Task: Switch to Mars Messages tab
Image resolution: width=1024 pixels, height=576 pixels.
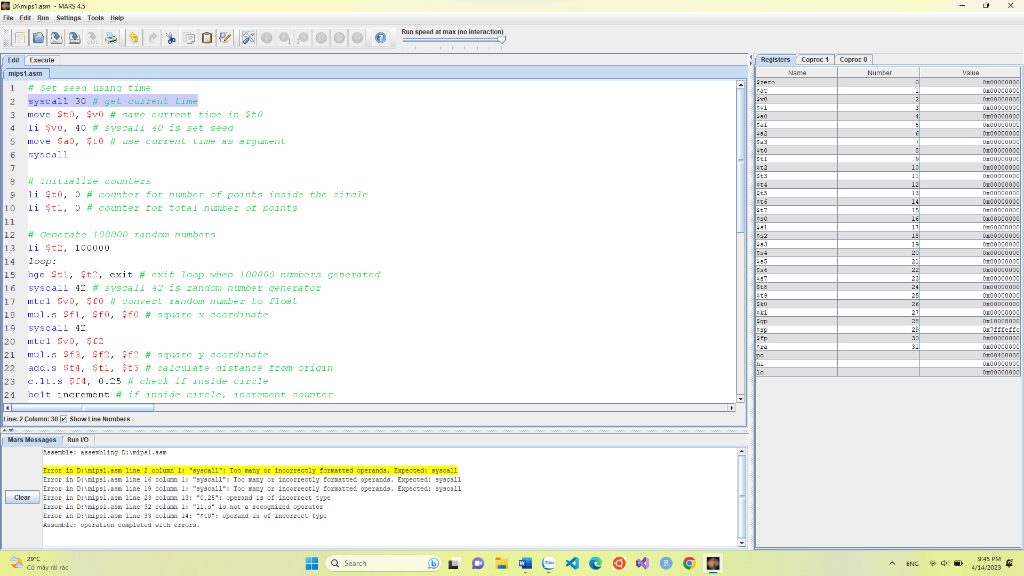Action: tap(32, 440)
